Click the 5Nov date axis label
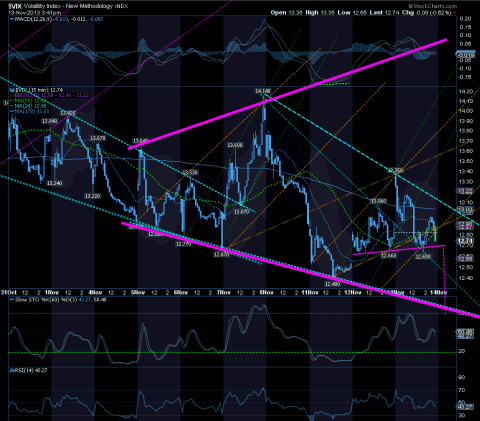Viewport: 480px width, 421px height. (x=138, y=292)
